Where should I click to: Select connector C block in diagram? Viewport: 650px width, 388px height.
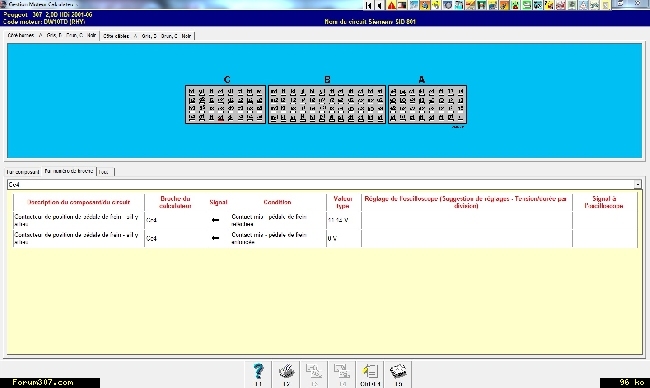pos(225,104)
